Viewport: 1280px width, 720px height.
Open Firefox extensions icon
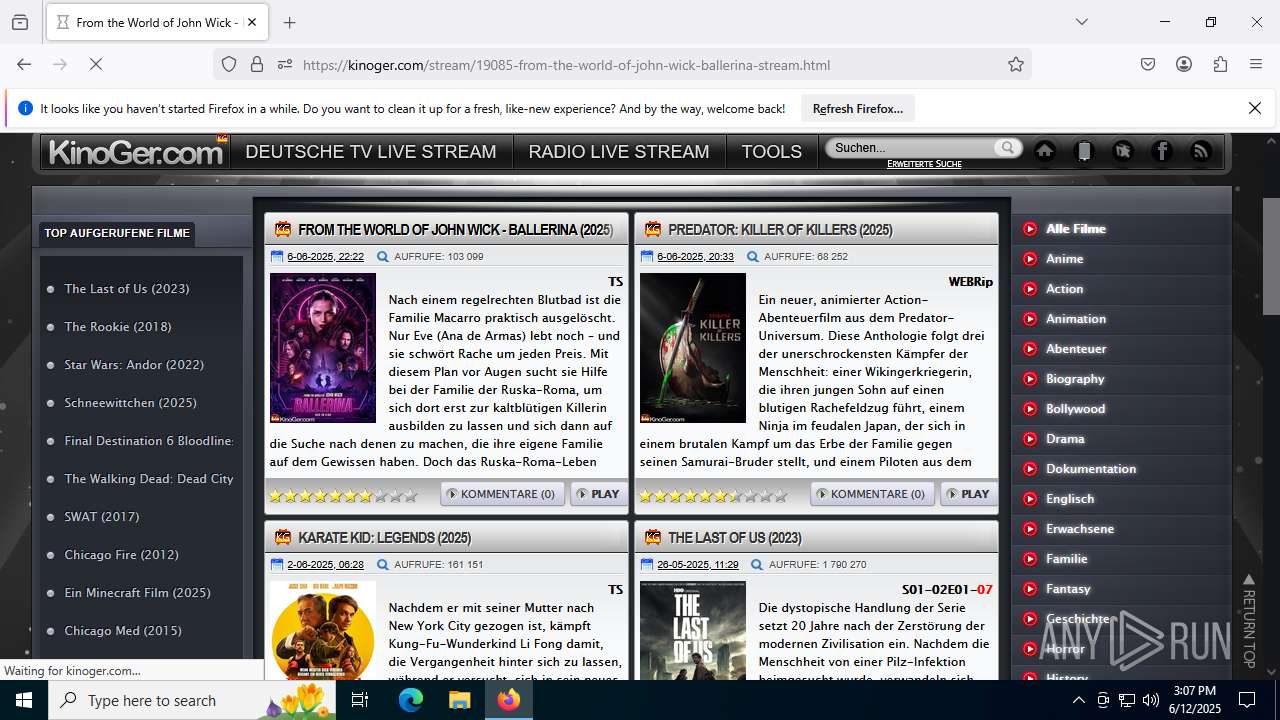[1220, 64]
